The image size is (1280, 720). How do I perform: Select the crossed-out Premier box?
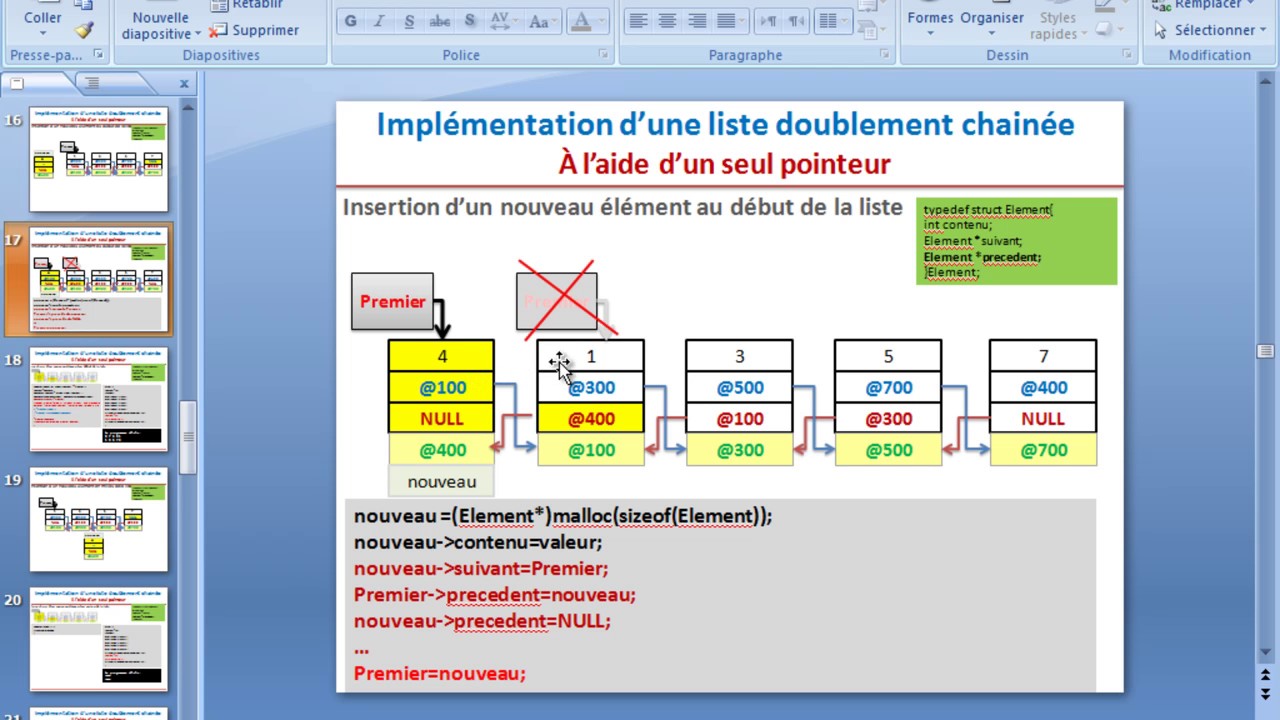tap(557, 301)
